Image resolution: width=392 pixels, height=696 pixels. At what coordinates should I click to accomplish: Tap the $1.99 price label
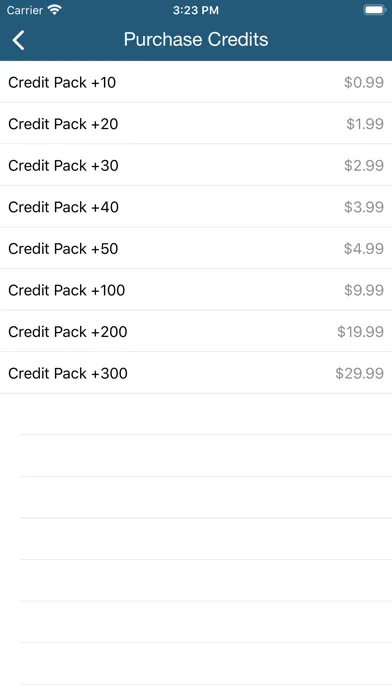point(365,123)
